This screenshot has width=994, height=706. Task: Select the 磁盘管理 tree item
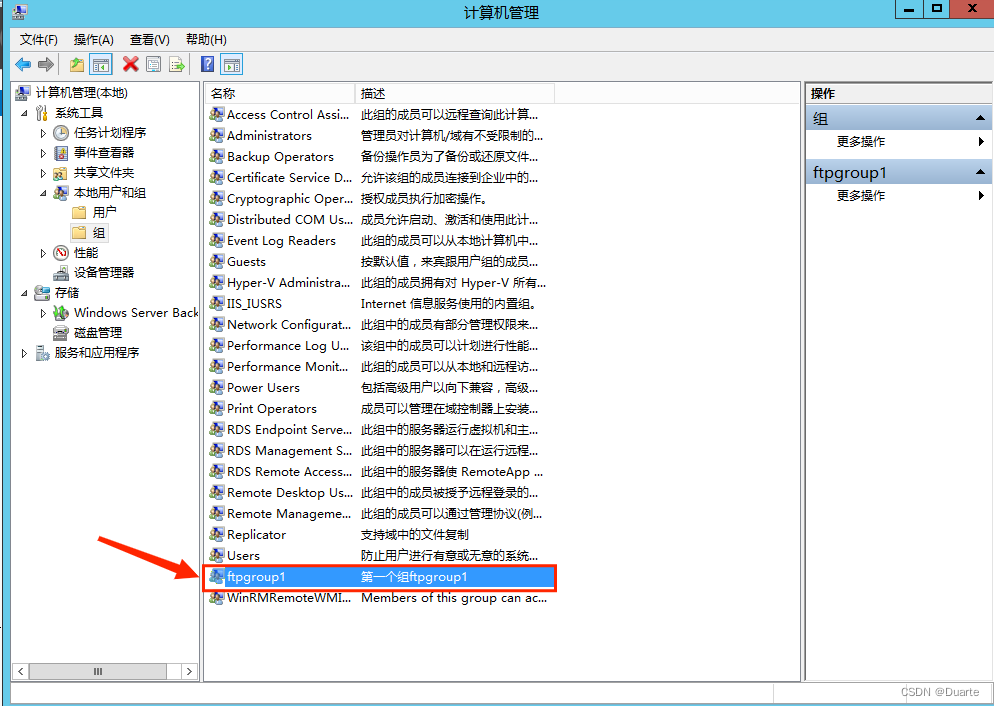coord(98,333)
